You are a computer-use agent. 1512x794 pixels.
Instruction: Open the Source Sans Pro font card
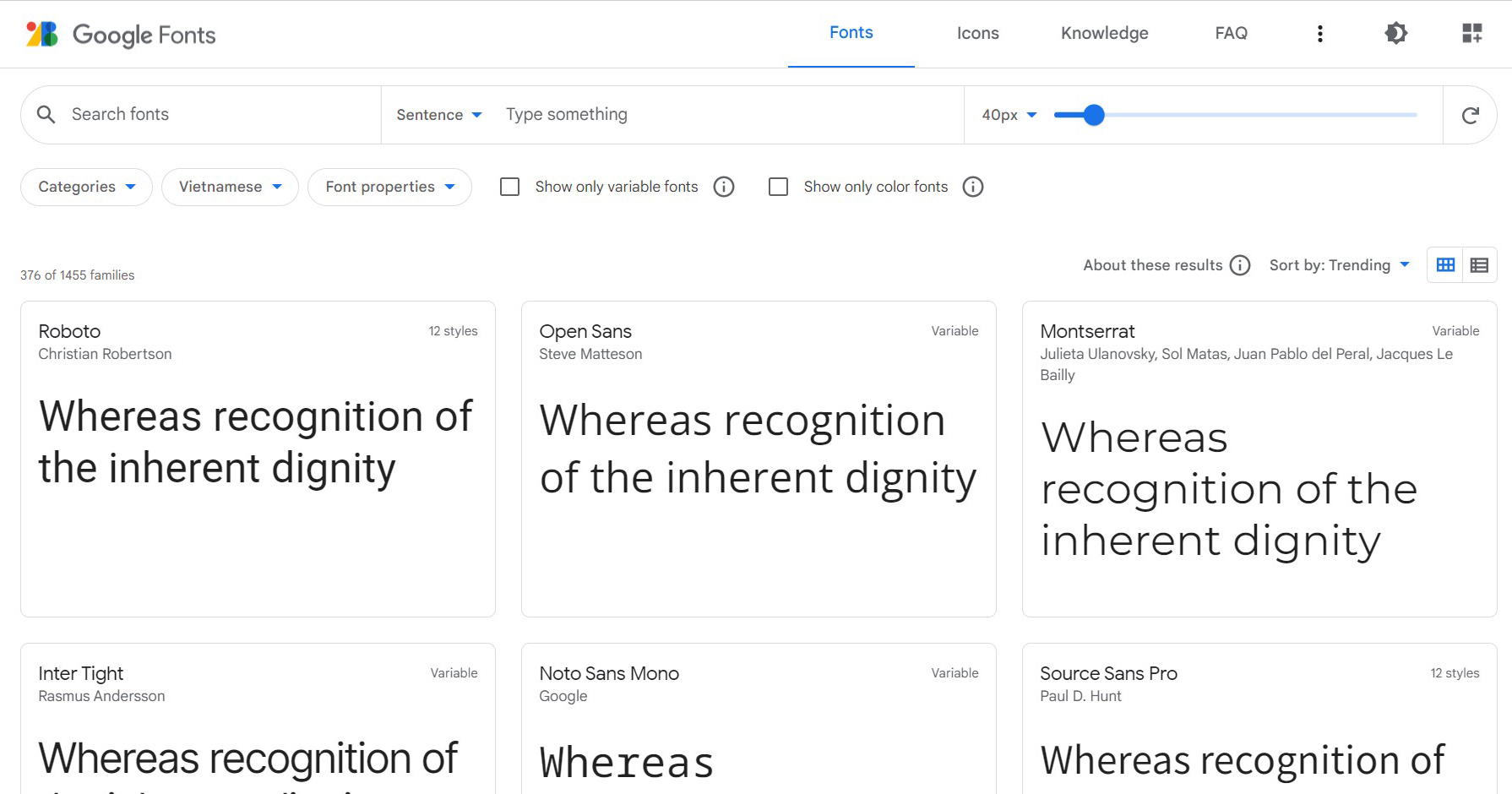click(x=1259, y=718)
